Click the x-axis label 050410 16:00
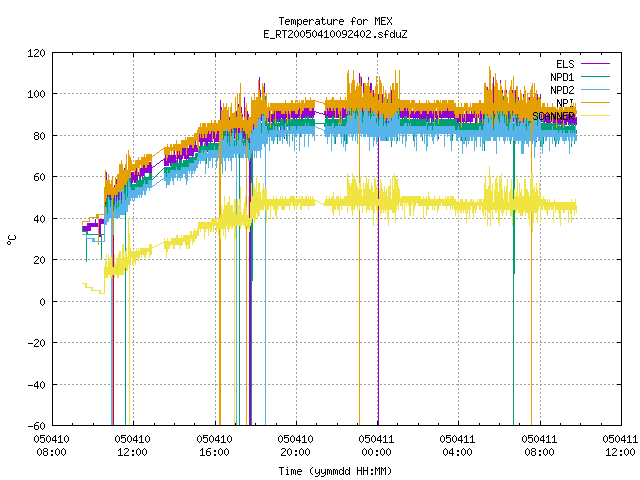Screen dimensions: 640x480 [x=214, y=446]
